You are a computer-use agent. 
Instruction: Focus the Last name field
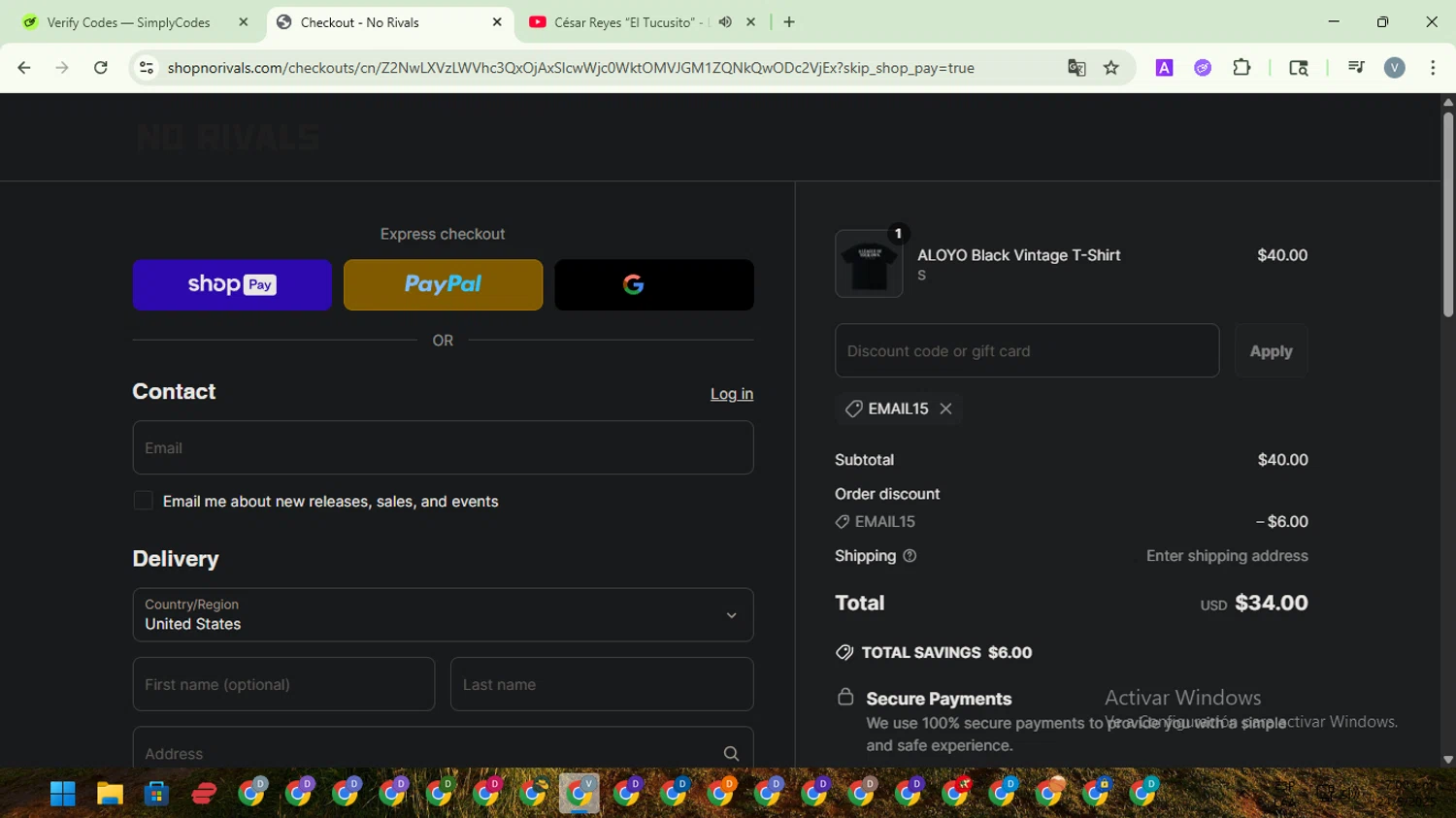[602, 684]
